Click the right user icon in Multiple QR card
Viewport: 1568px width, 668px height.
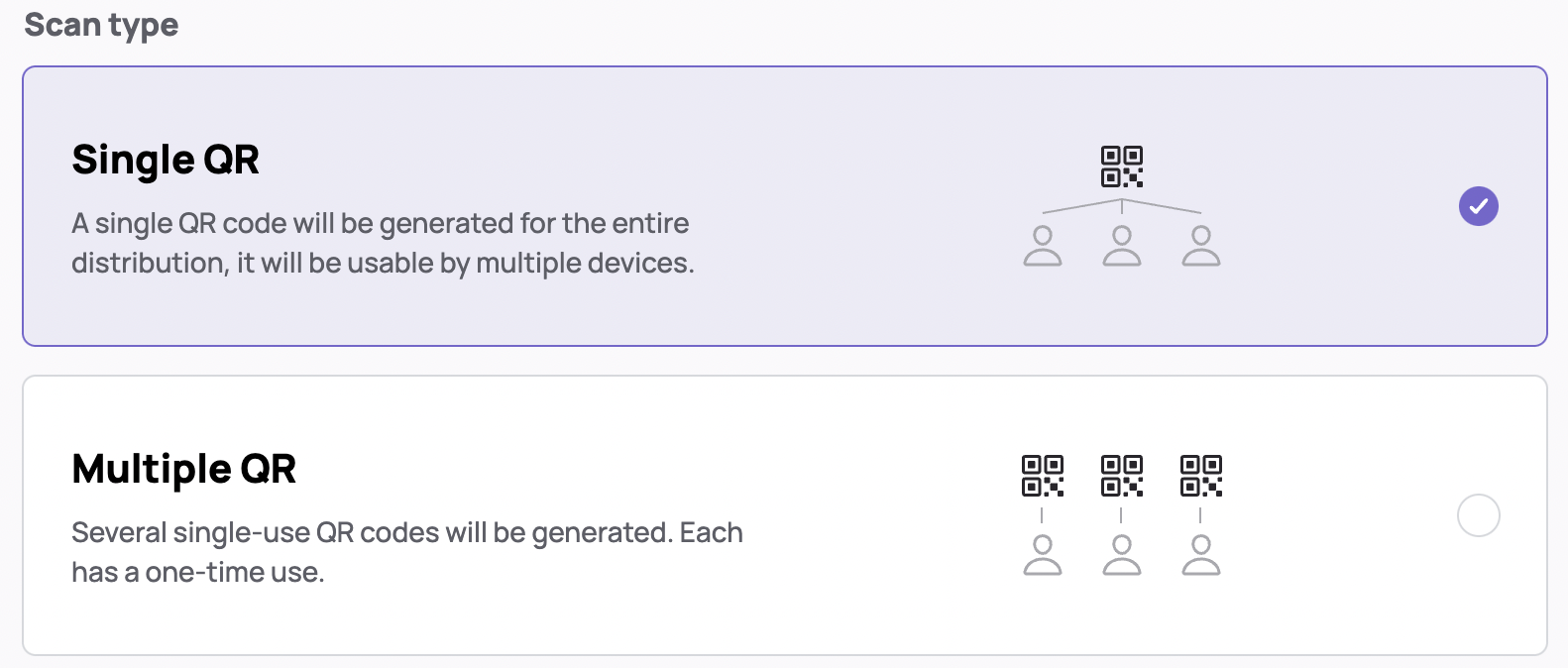[1201, 555]
